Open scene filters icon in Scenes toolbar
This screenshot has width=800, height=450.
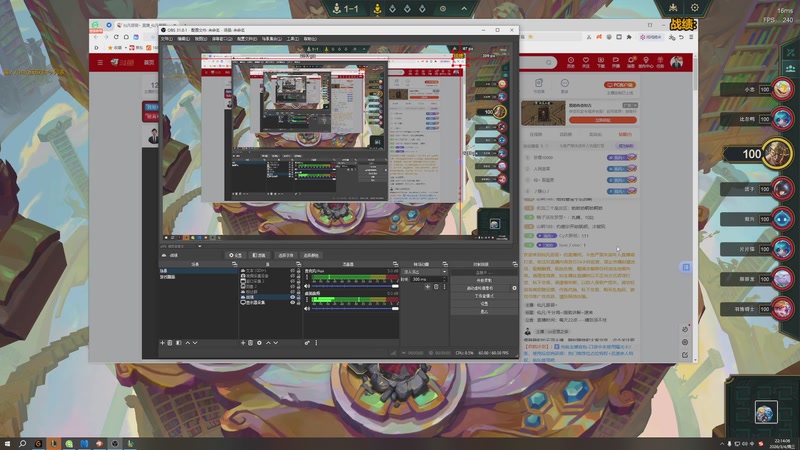[x=179, y=342]
